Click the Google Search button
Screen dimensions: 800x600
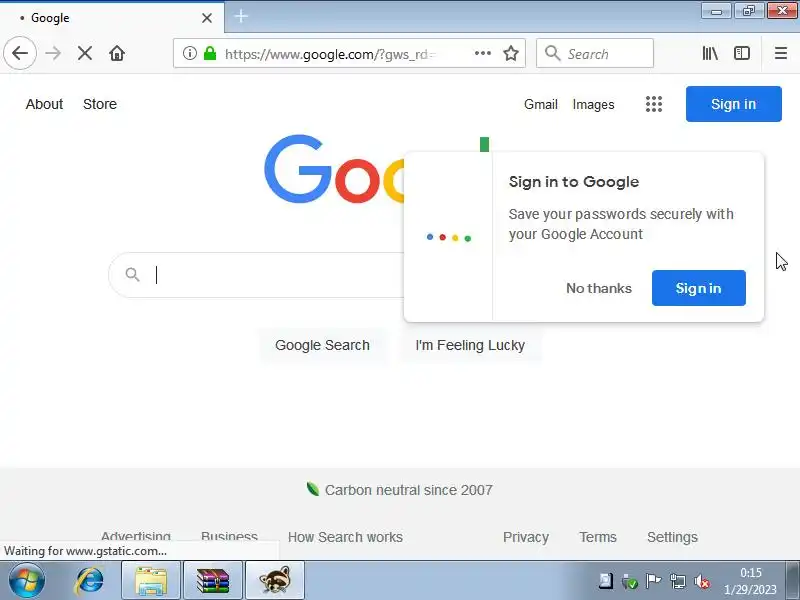point(322,345)
